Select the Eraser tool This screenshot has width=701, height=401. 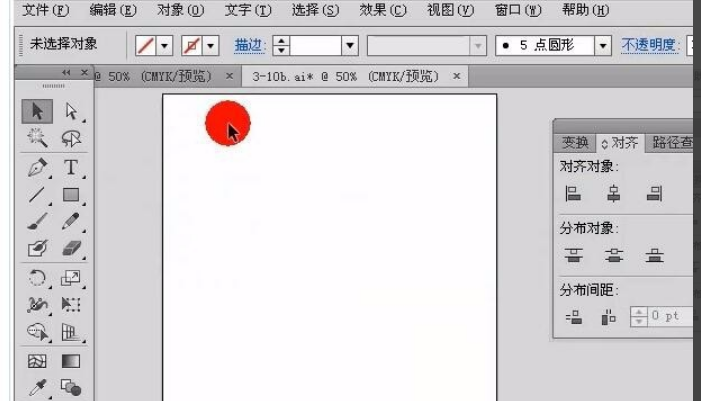click(71, 248)
